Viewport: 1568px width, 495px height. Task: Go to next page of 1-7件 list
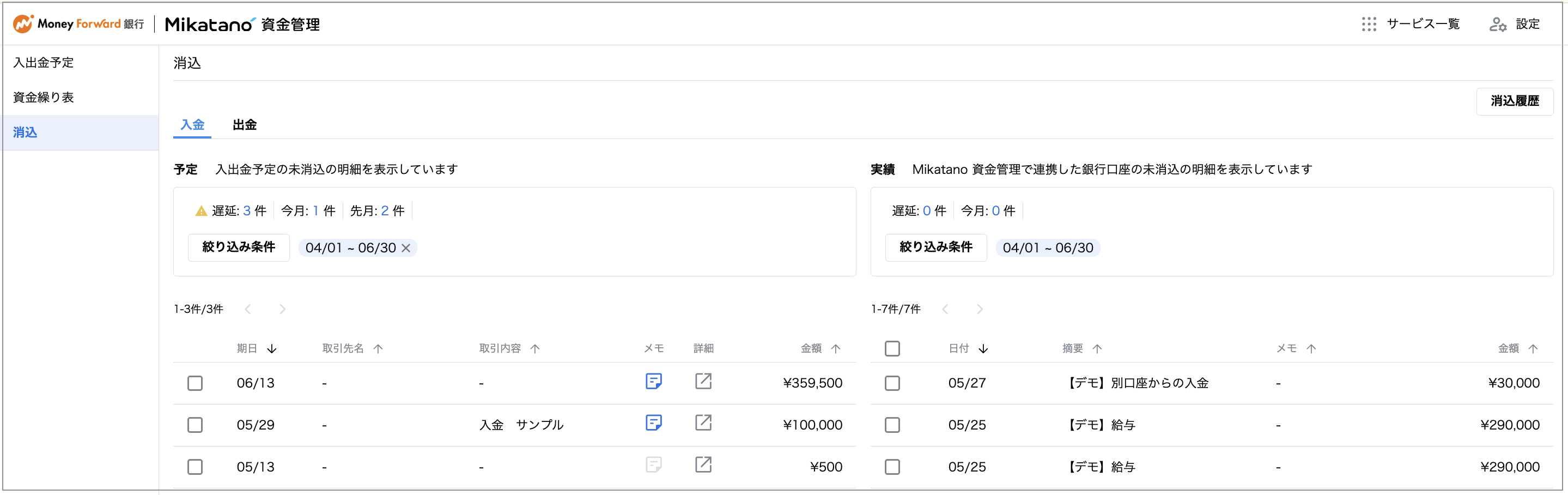pos(980,309)
